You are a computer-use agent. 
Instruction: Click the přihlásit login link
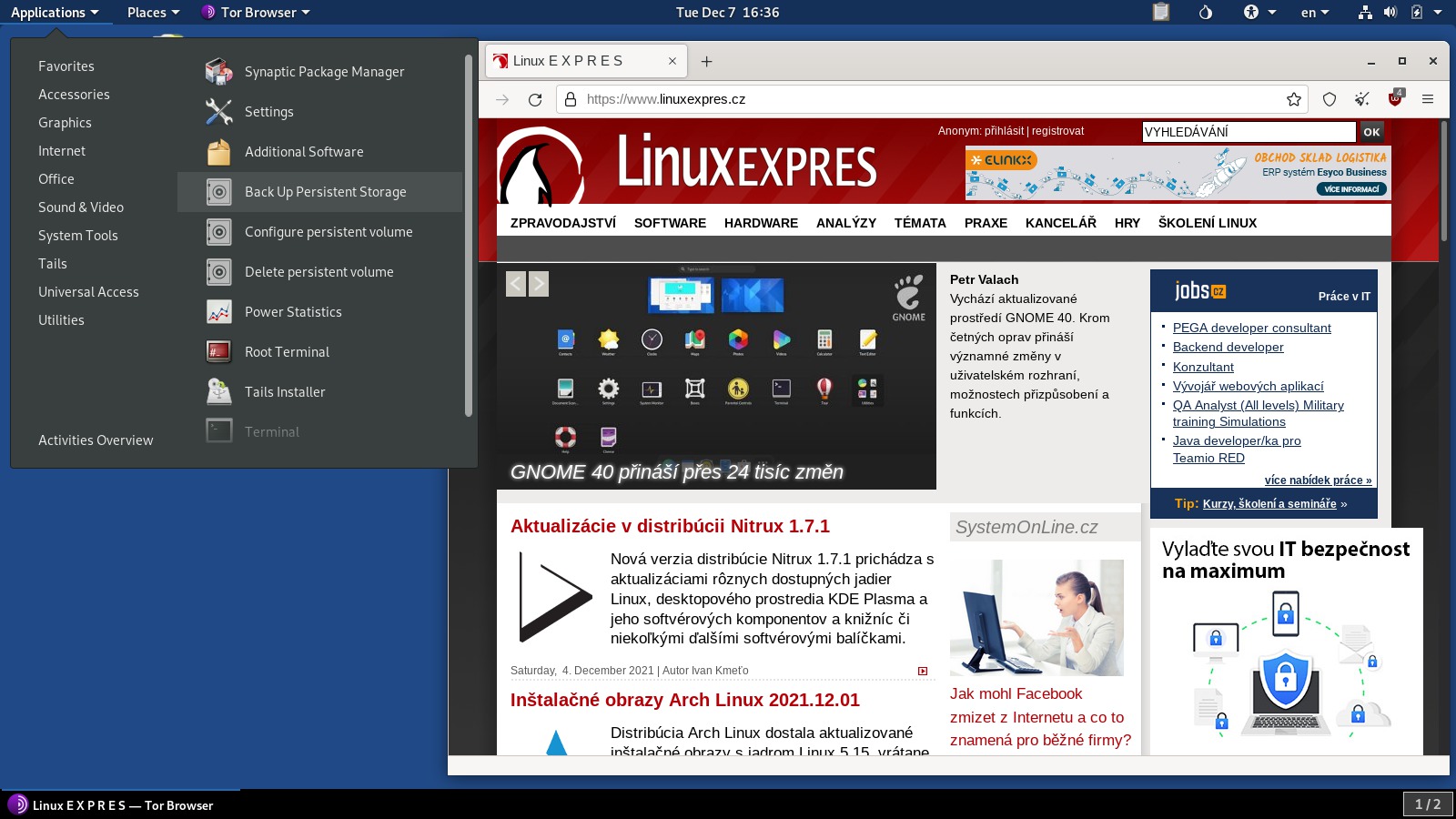[1004, 131]
